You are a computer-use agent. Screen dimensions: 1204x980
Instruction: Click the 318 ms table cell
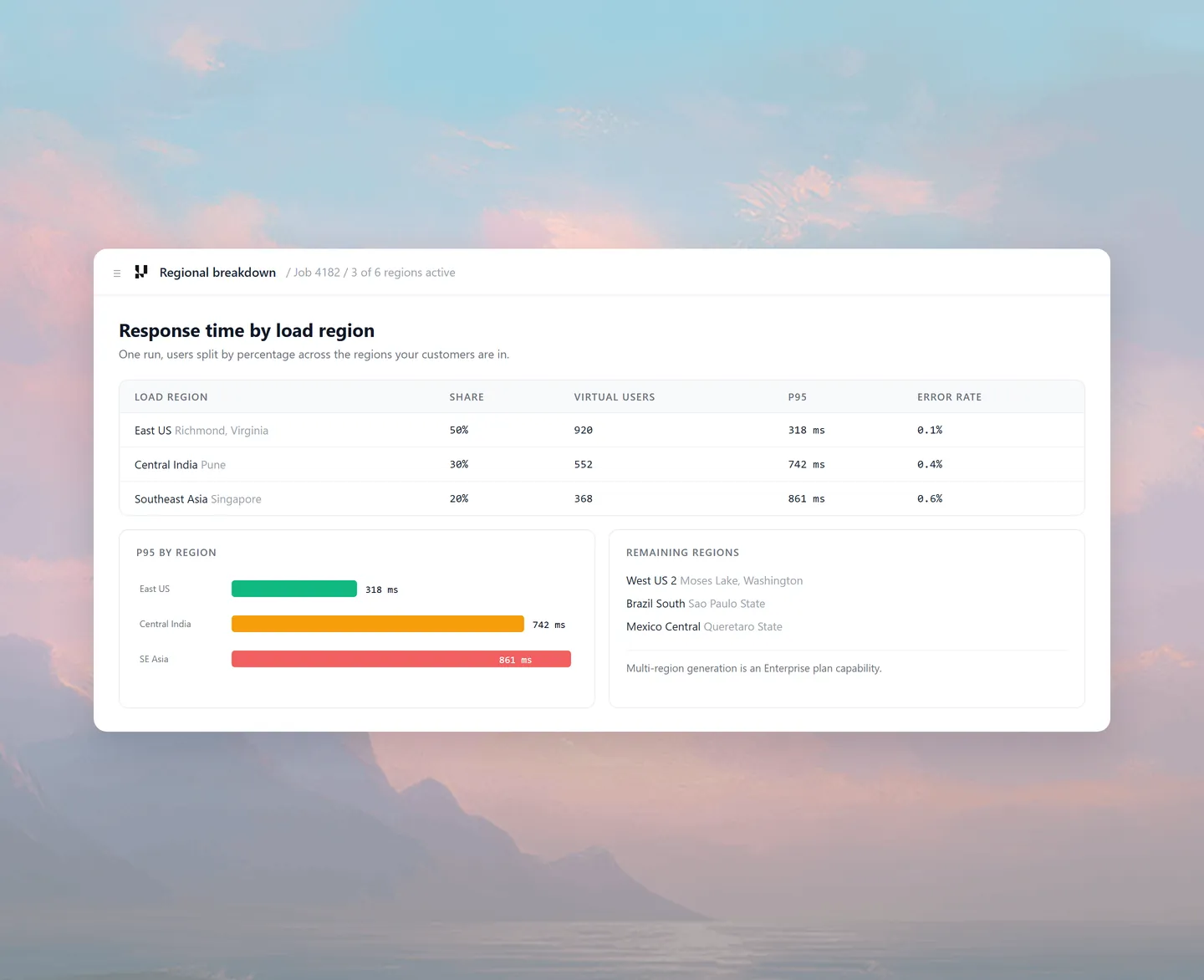point(807,431)
